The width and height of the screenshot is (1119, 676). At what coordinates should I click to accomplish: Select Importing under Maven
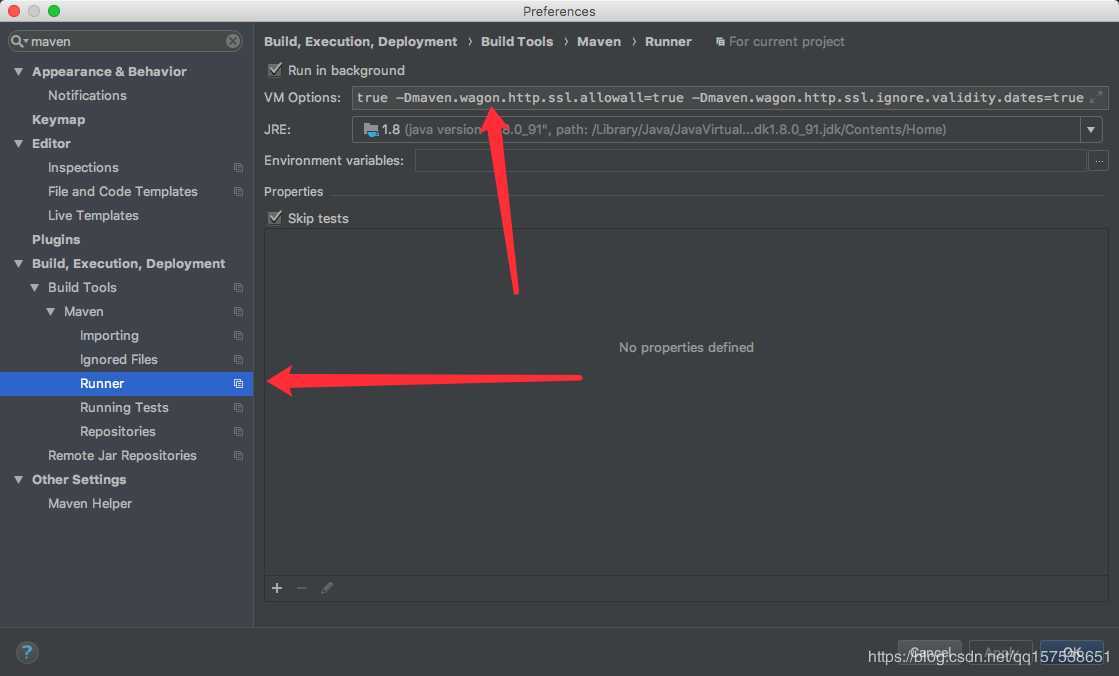[109, 336]
